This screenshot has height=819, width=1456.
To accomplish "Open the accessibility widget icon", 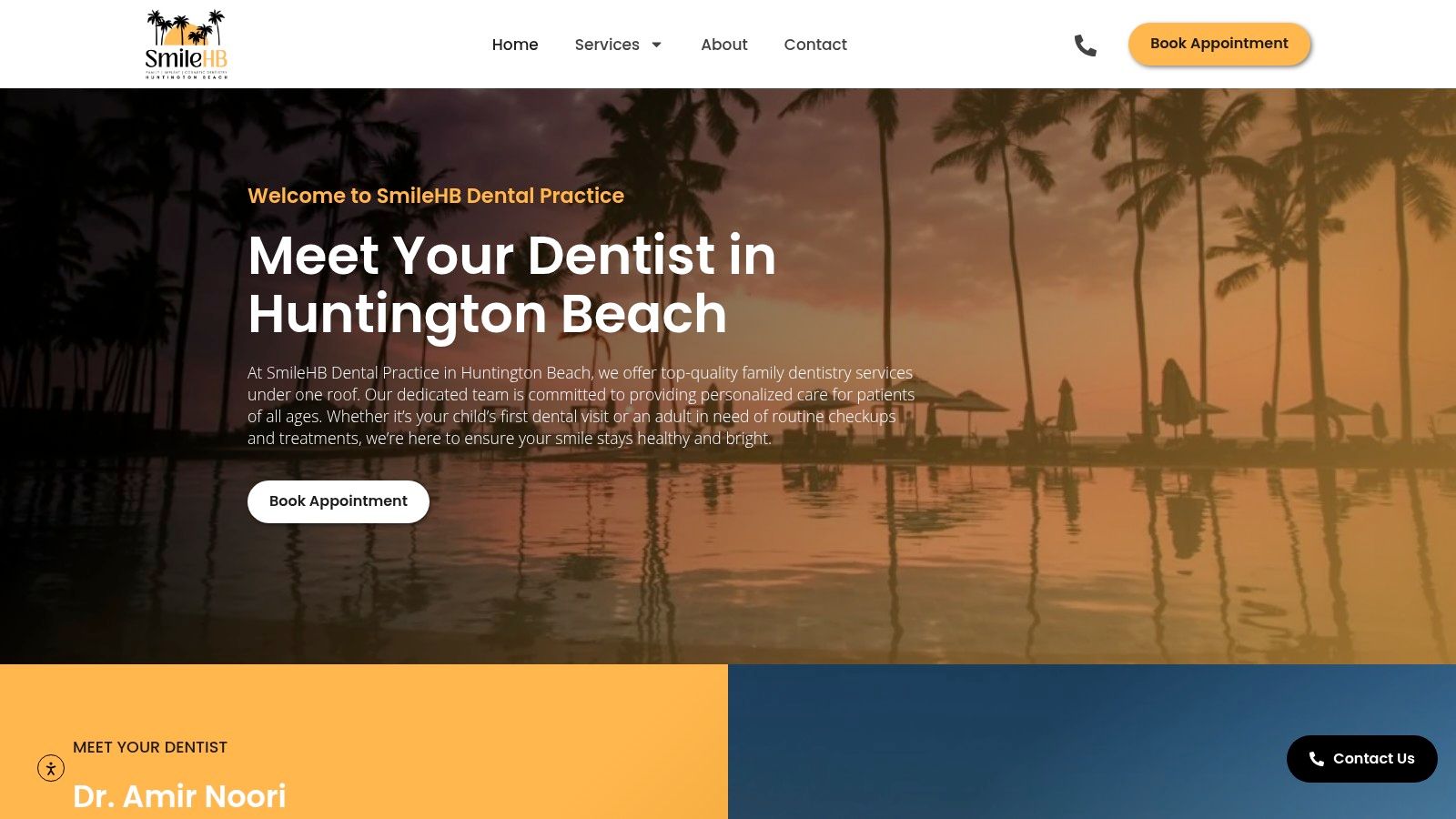I will coord(51,768).
